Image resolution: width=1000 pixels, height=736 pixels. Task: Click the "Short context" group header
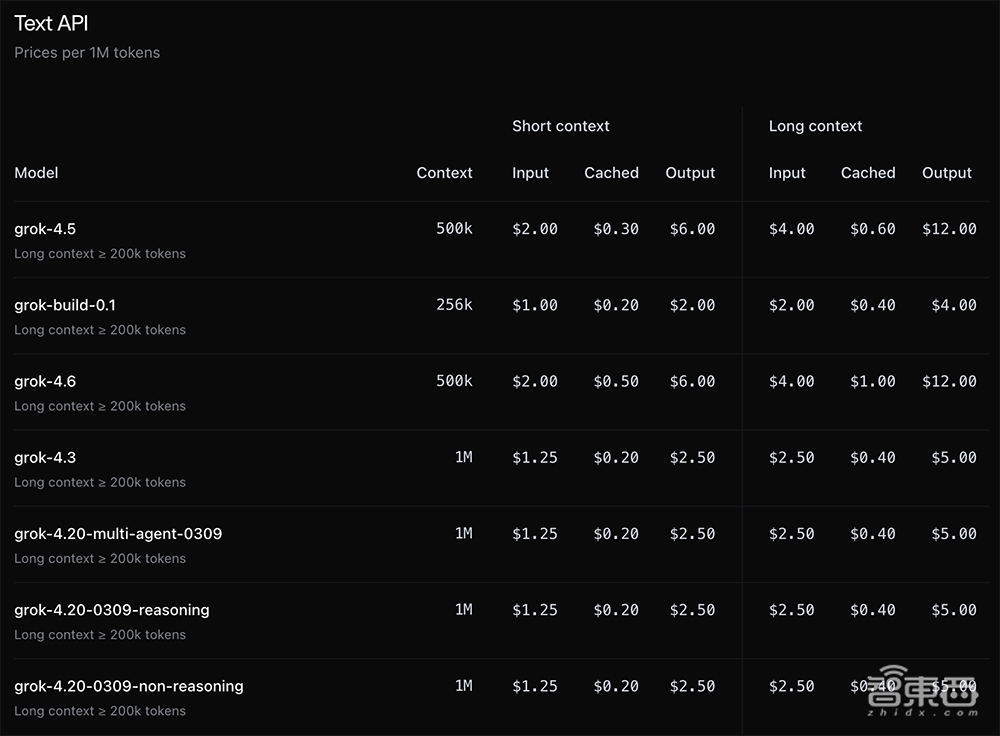click(561, 126)
